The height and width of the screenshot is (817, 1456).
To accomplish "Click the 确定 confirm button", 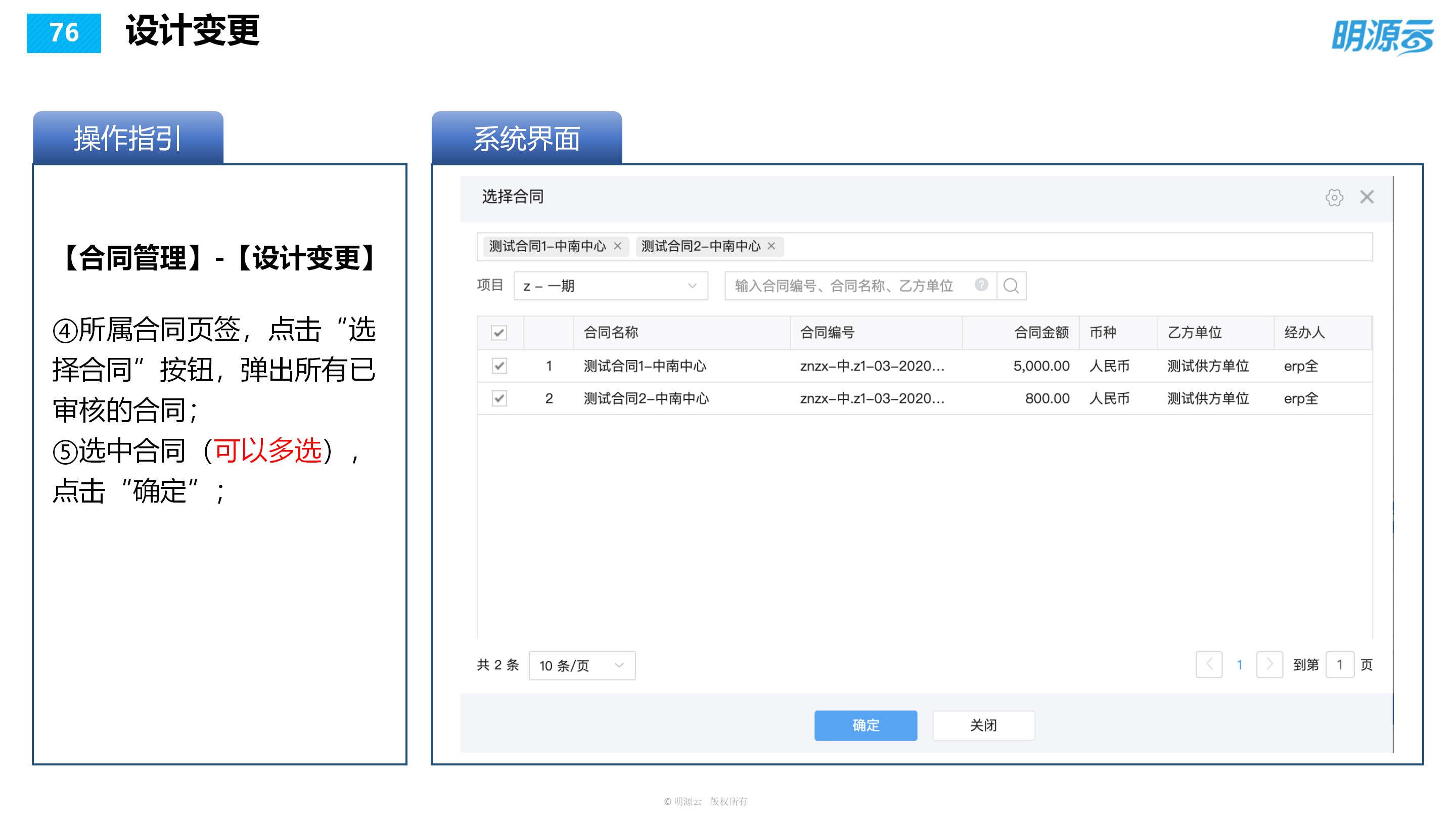I will (866, 725).
